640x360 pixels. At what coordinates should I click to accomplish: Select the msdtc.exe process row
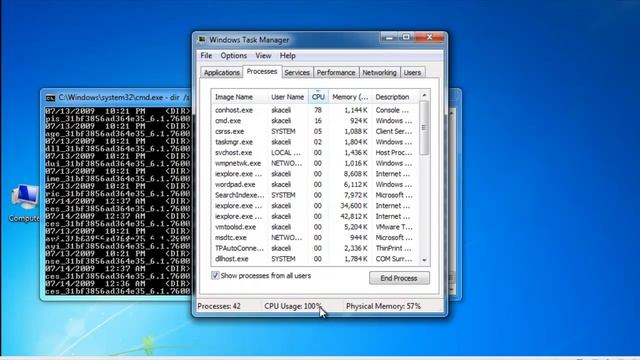coord(315,238)
